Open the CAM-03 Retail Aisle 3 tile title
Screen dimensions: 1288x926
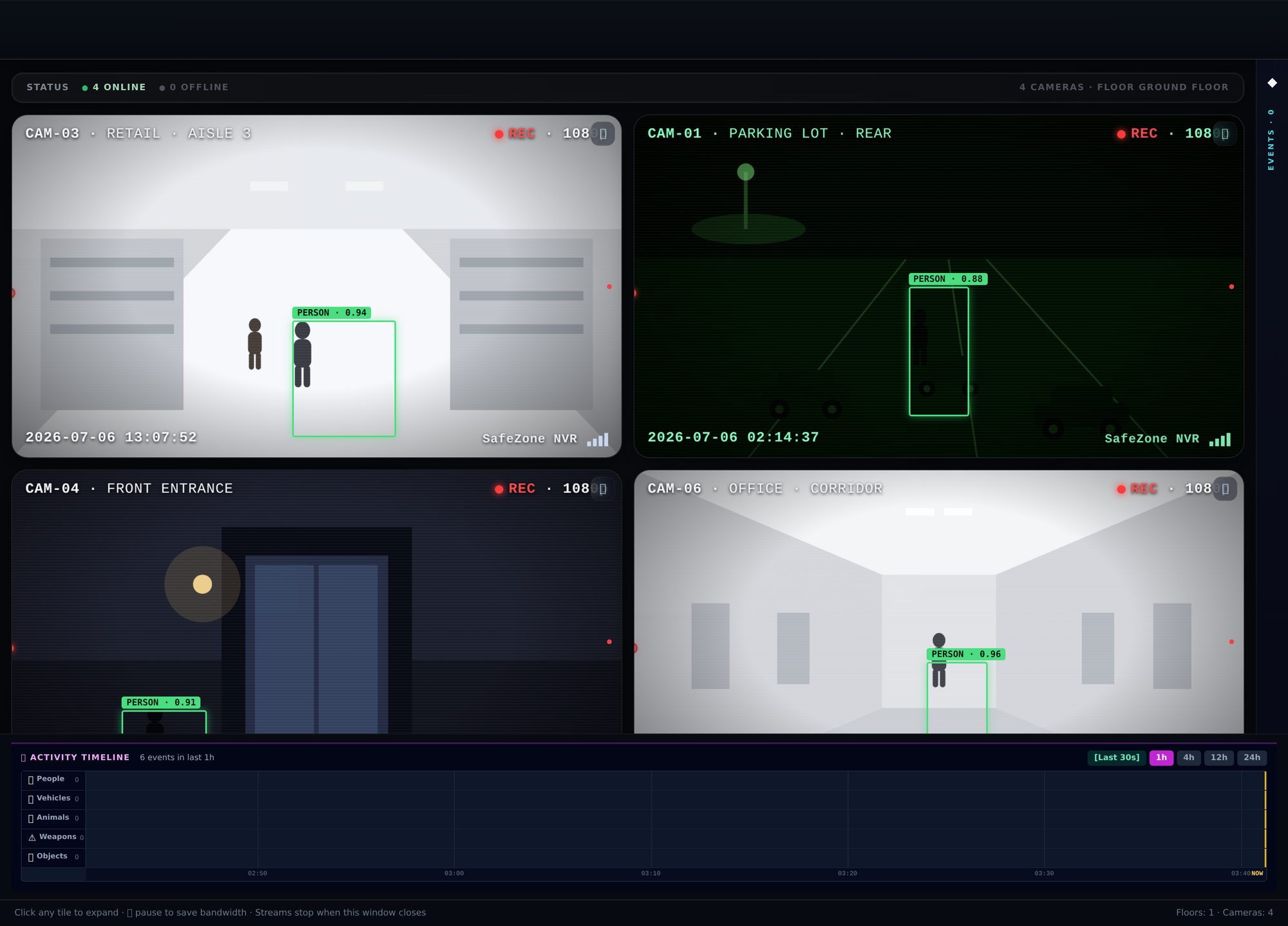point(138,133)
